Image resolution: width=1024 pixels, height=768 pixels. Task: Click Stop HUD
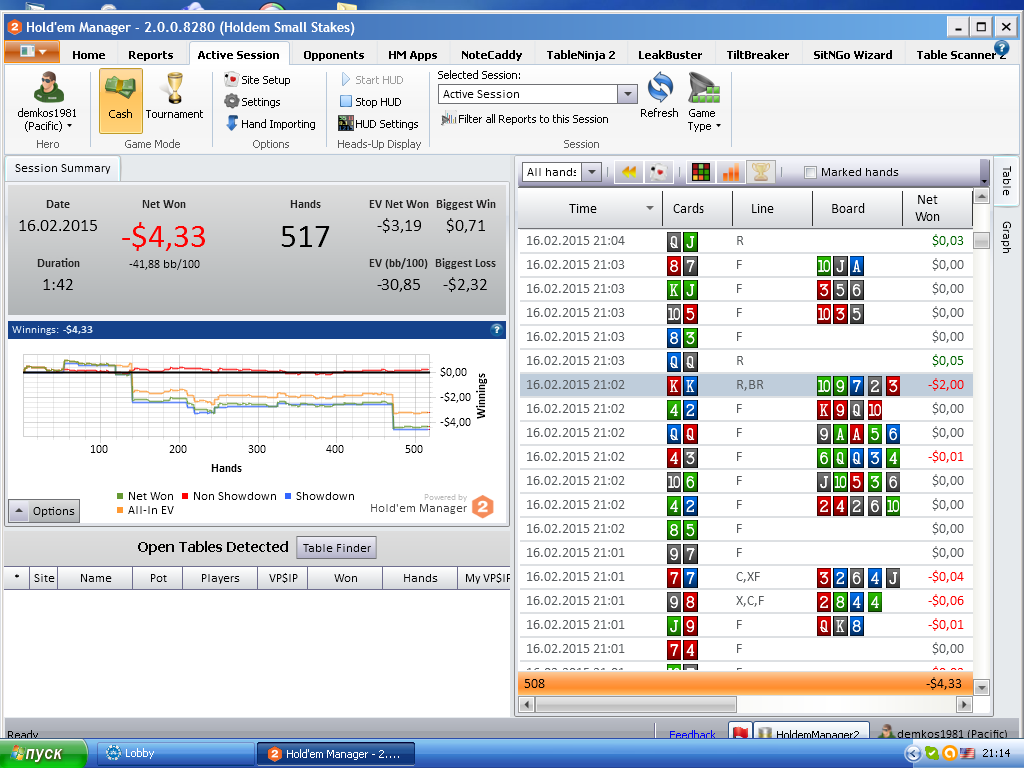click(370, 102)
